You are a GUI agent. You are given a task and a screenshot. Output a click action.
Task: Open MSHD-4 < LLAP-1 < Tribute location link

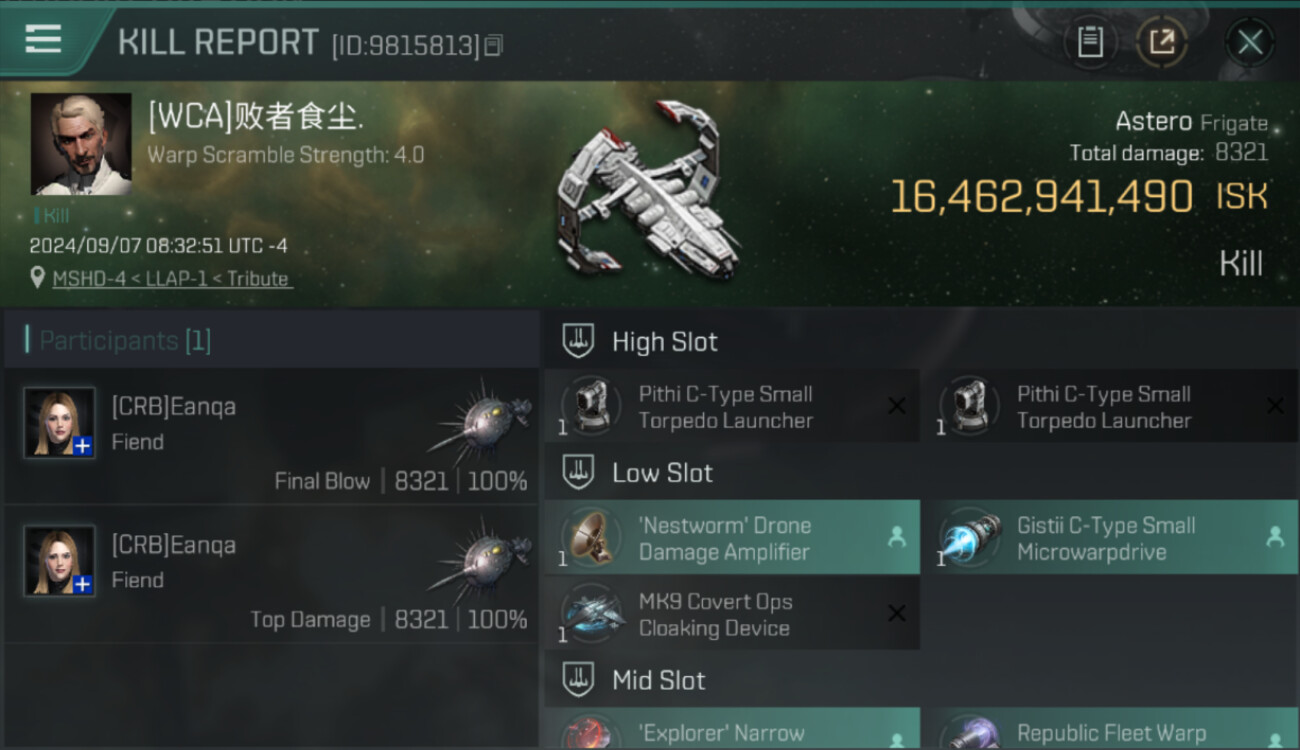172,279
